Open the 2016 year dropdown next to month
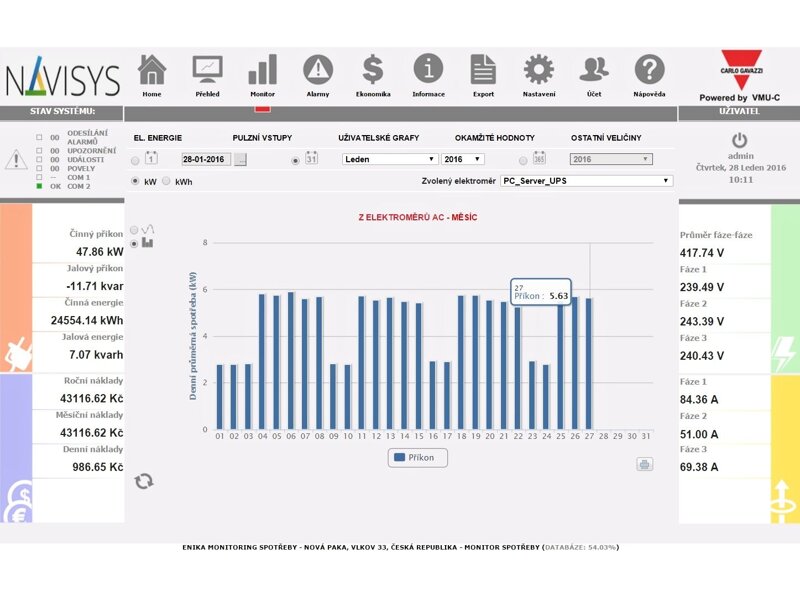Screen dimensions: 800x600 point(463,159)
